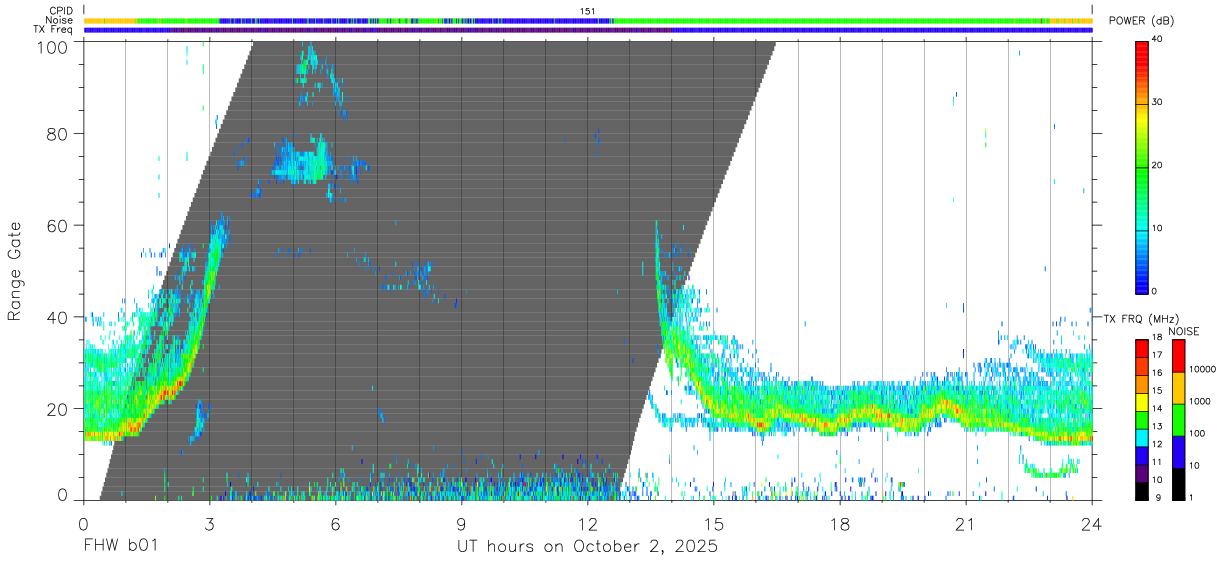1228x567 pixels.
Task: Click the 18 hour tick on time axis
Action: point(839,523)
